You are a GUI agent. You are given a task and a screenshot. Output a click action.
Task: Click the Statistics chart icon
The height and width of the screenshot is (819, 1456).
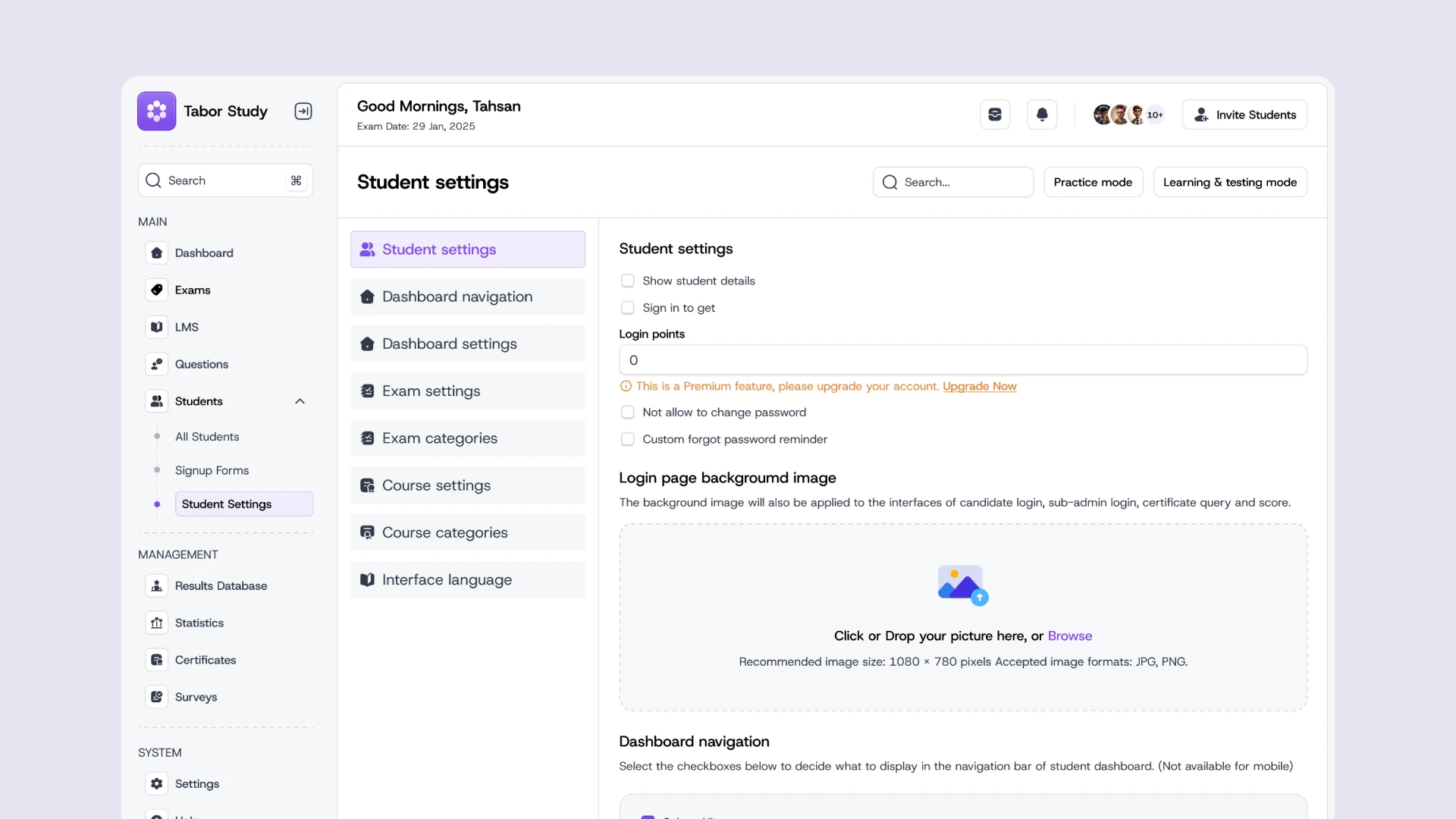click(x=157, y=623)
